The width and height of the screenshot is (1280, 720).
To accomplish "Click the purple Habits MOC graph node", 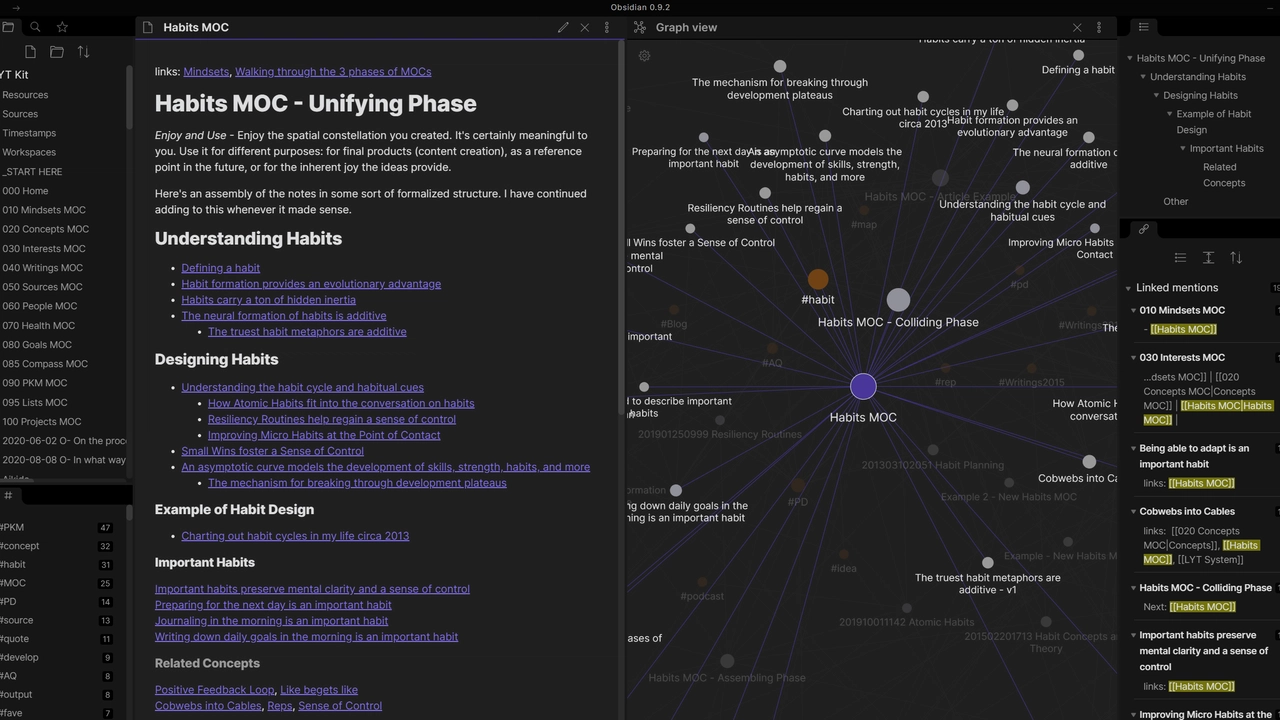I will click(x=863, y=387).
